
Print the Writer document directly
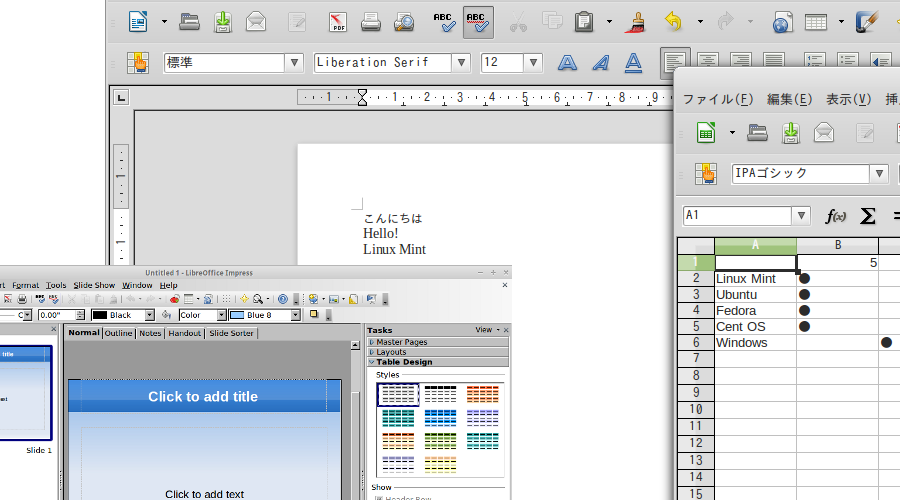[x=371, y=22]
